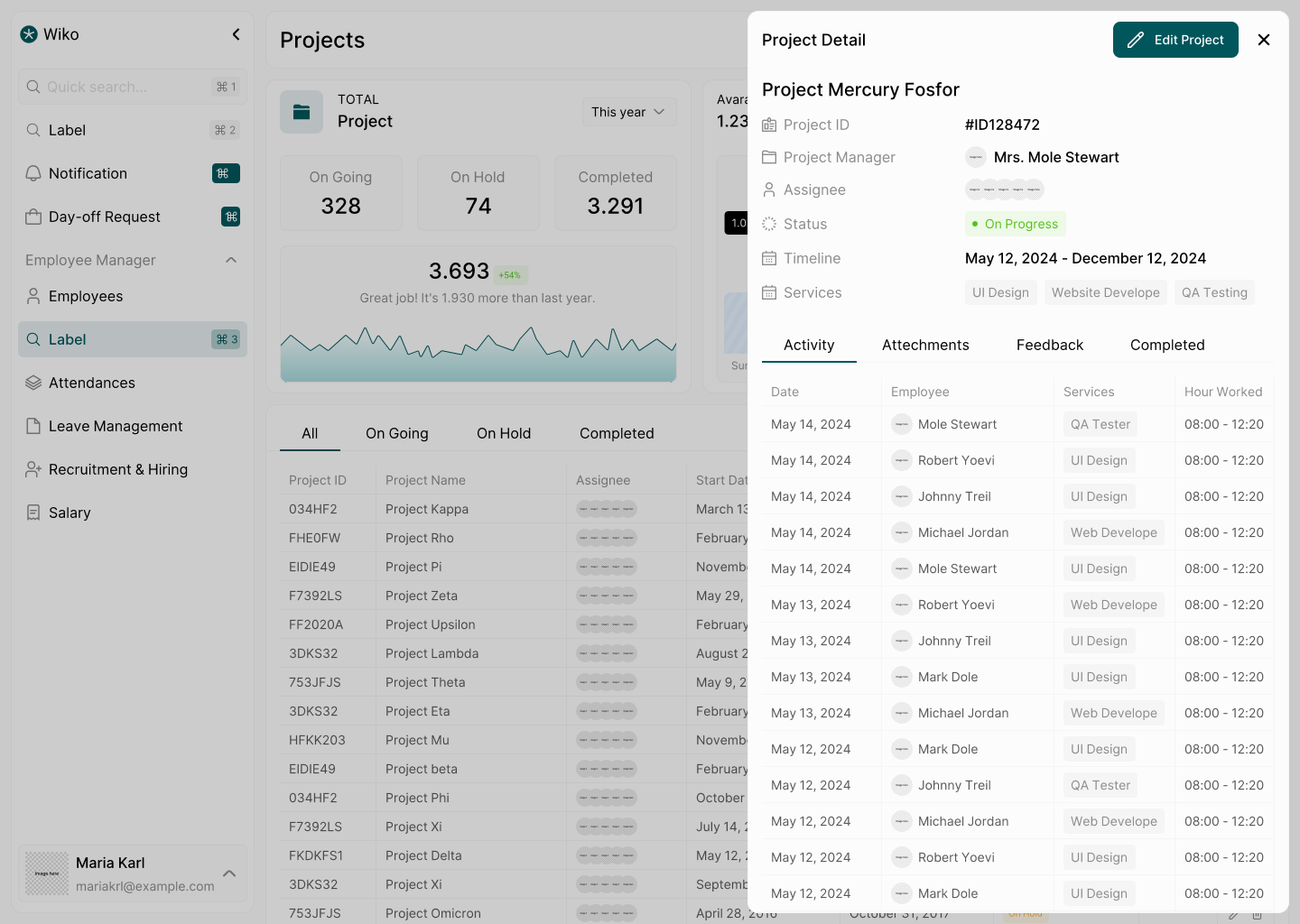Click the Notification bell icon
This screenshot has width=1300, height=924.
(x=33, y=173)
